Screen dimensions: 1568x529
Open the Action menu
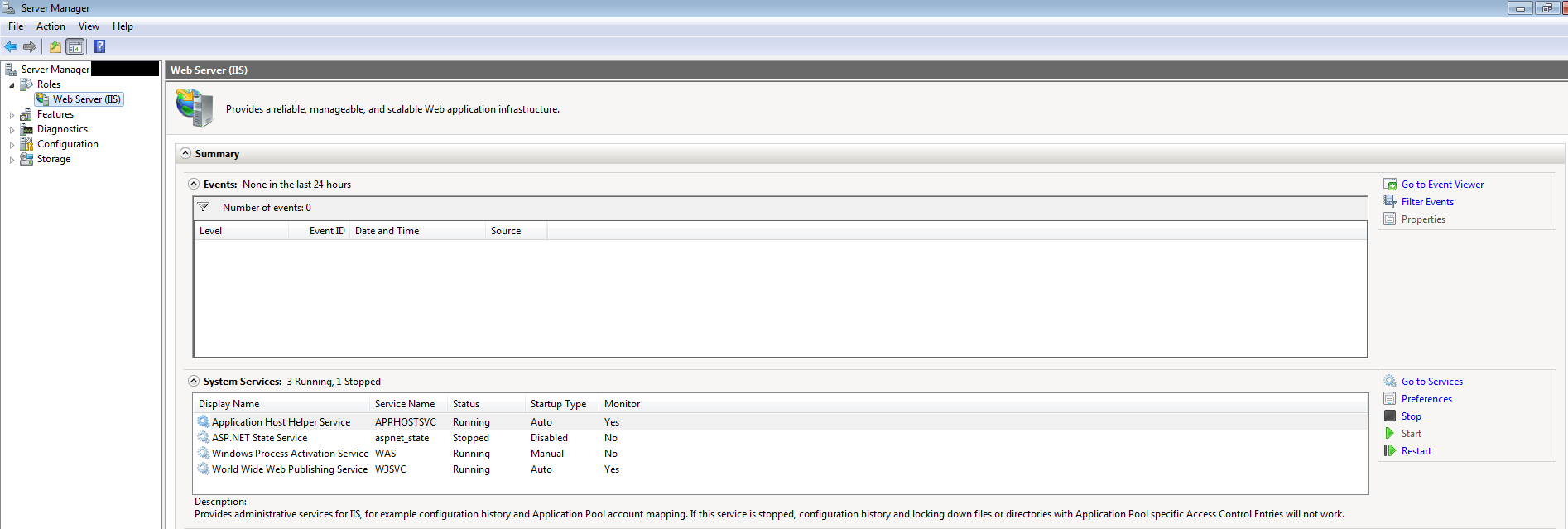[51, 26]
